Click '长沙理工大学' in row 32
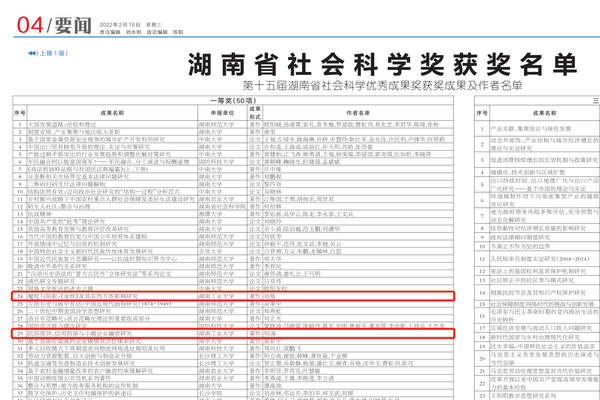 [216, 356]
